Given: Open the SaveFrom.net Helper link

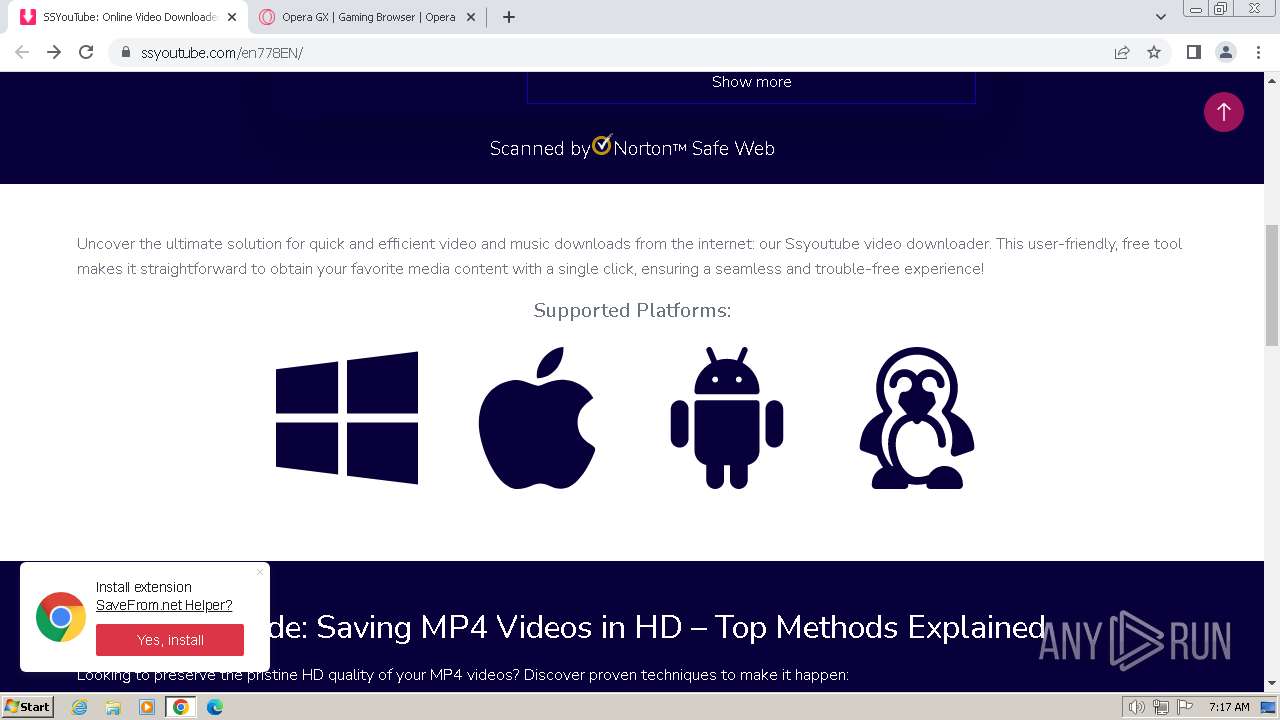Looking at the screenshot, I should tap(164, 605).
